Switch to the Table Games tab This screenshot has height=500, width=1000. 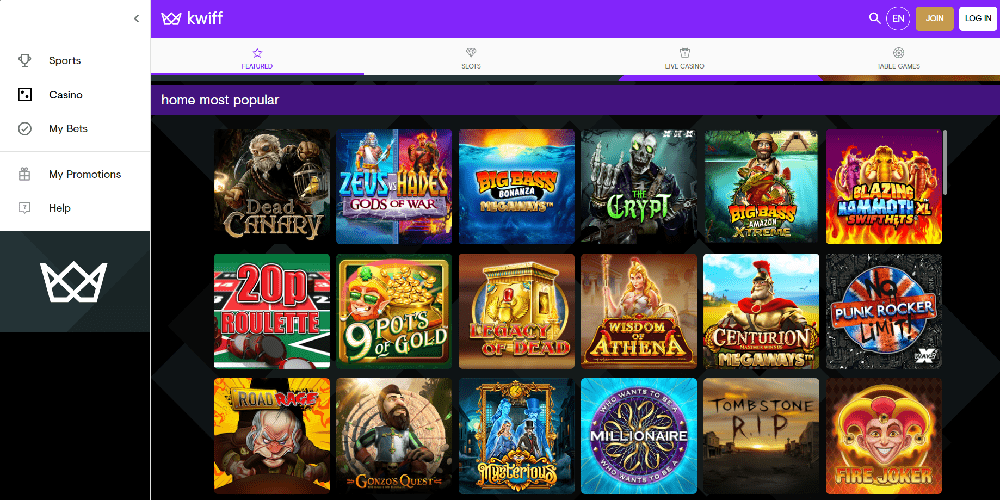pos(898,57)
